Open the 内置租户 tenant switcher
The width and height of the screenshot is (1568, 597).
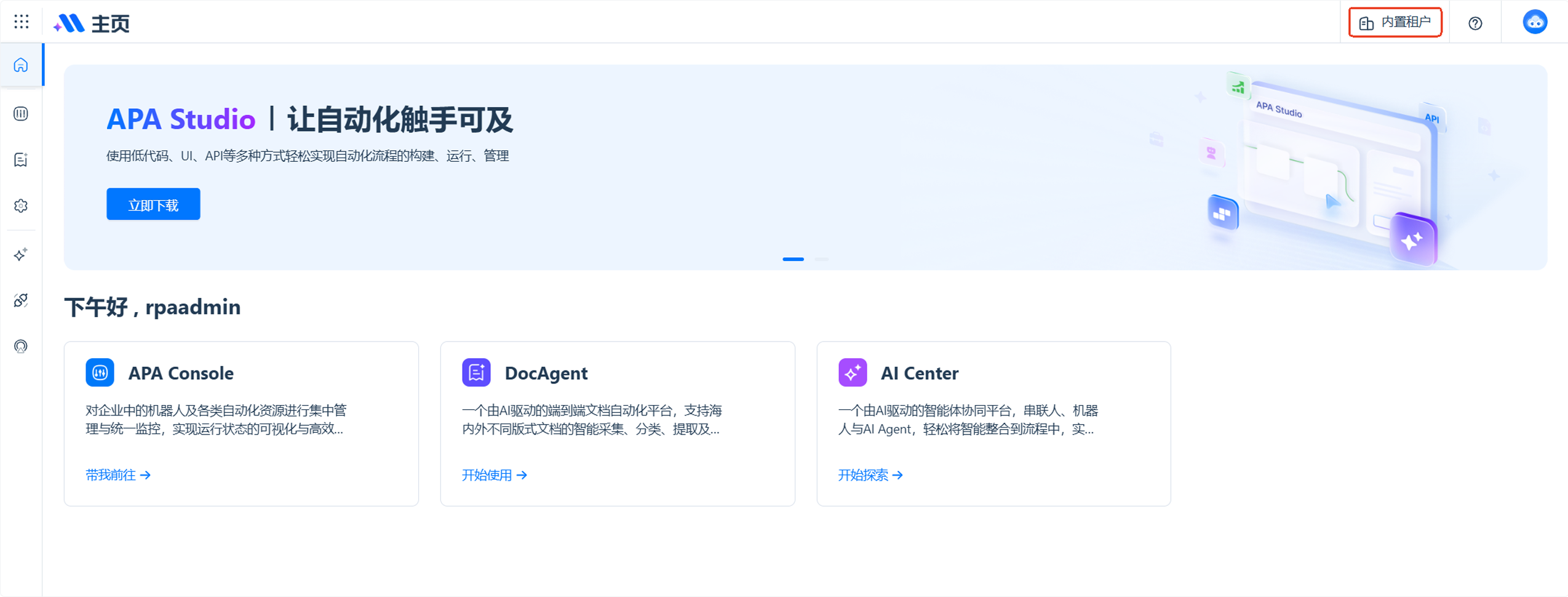(1395, 23)
